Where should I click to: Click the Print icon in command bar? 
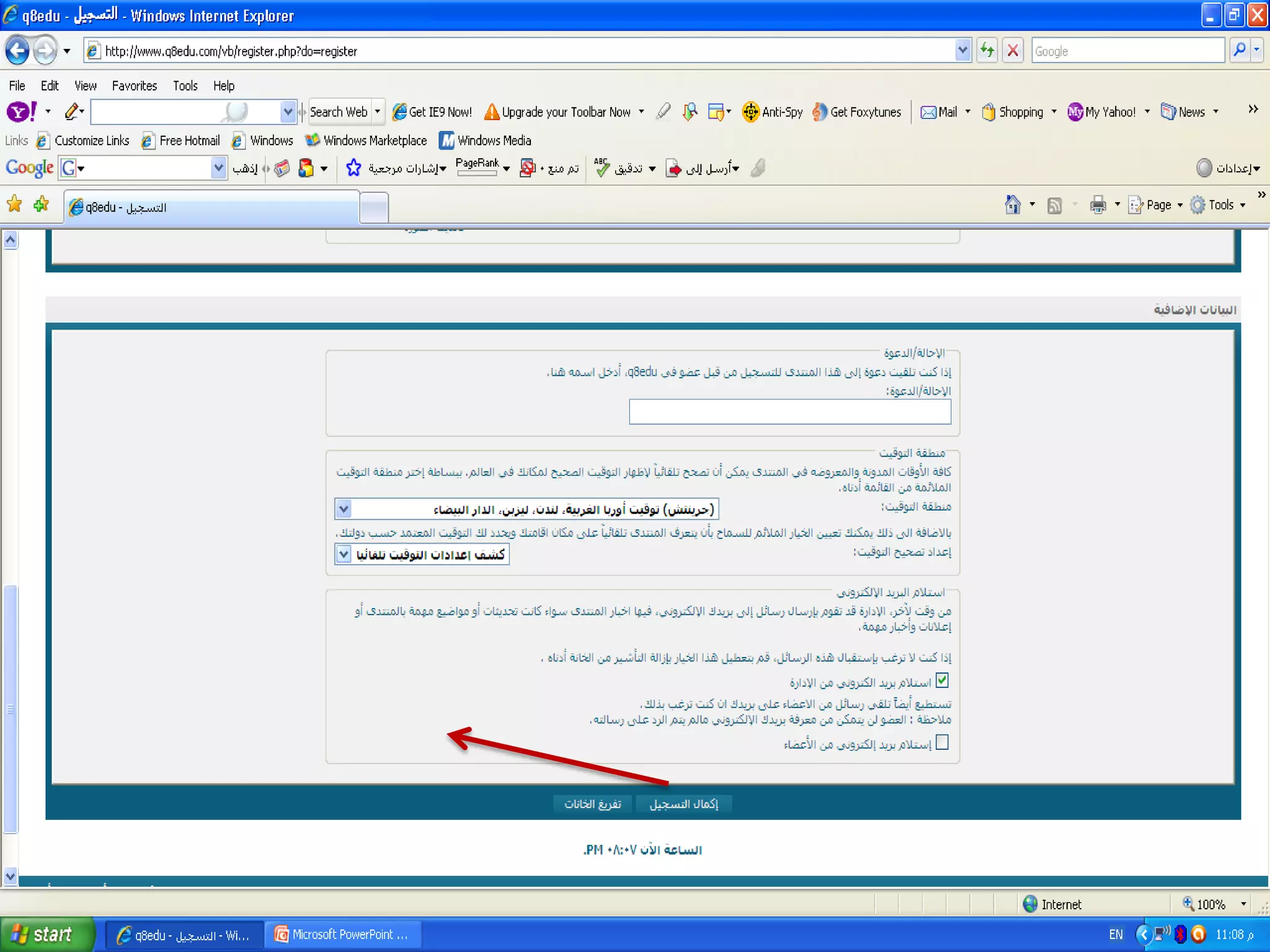(1098, 205)
